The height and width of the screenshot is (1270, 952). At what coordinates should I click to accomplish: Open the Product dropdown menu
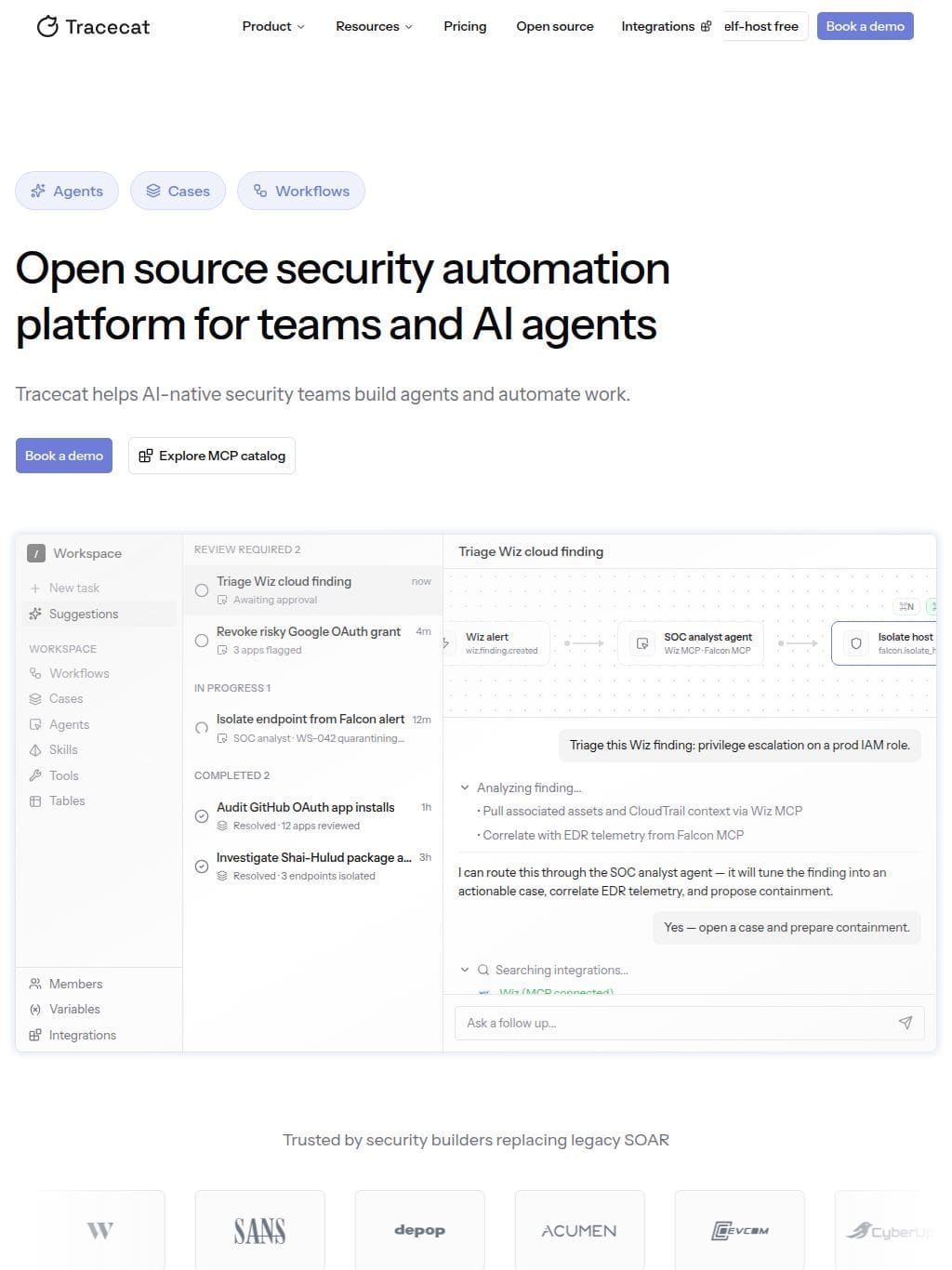pyautogui.click(x=273, y=26)
